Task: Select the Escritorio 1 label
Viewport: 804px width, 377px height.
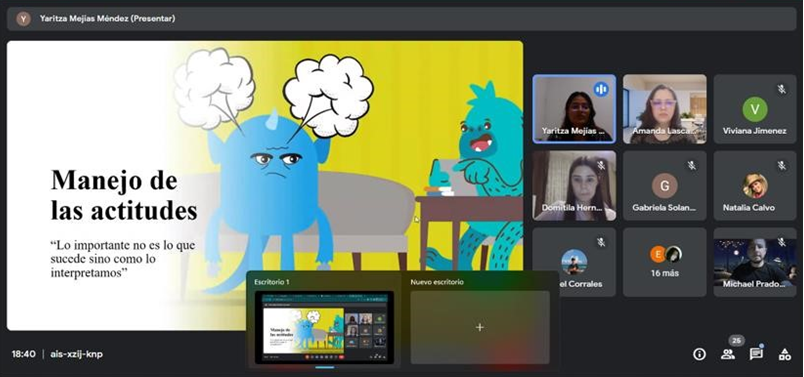Action: 272,282
